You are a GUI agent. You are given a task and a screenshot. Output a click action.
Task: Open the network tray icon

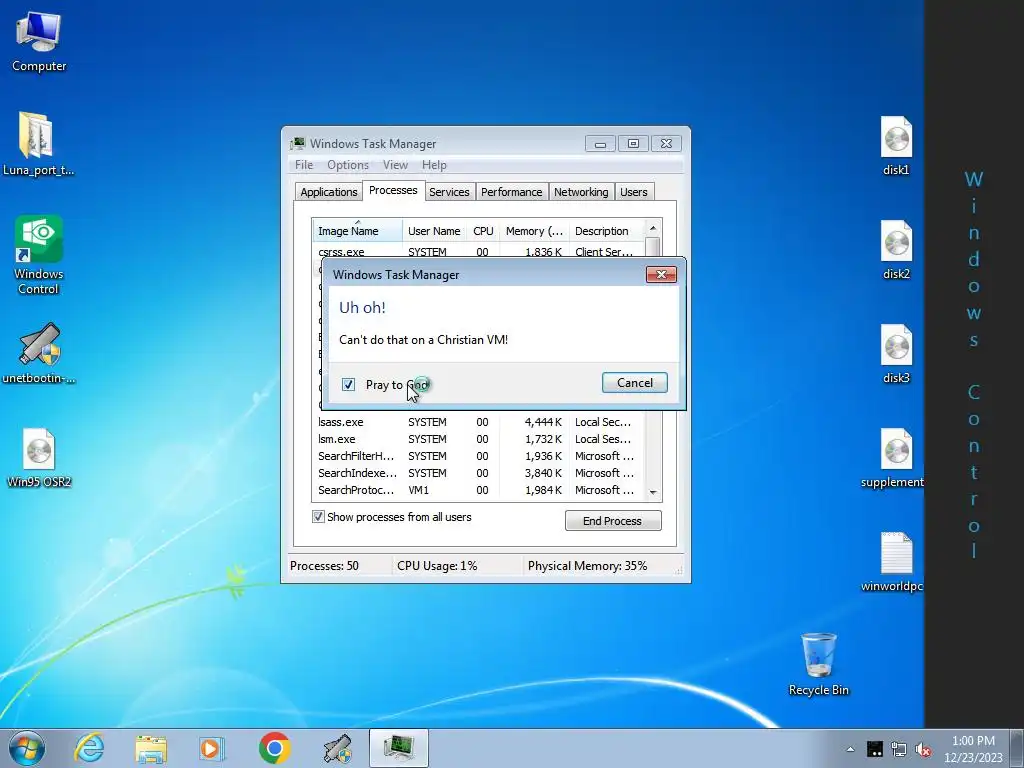click(899, 749)
